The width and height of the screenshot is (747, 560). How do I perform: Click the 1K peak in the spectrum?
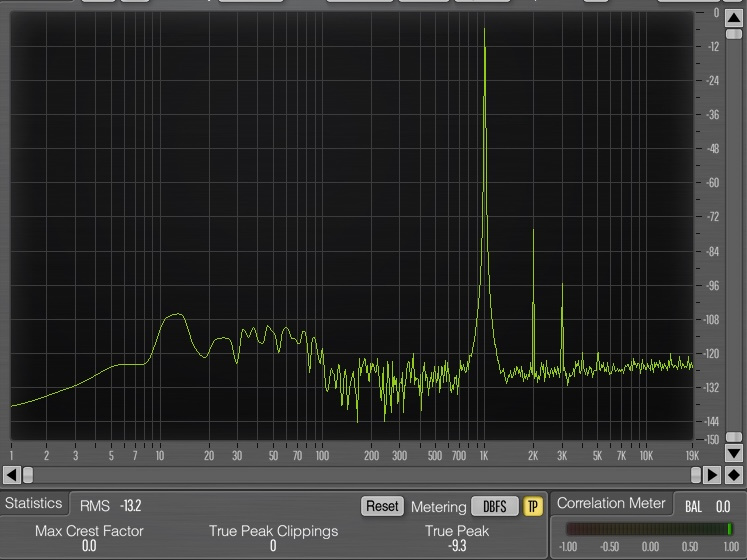click(x=485, y=40)
